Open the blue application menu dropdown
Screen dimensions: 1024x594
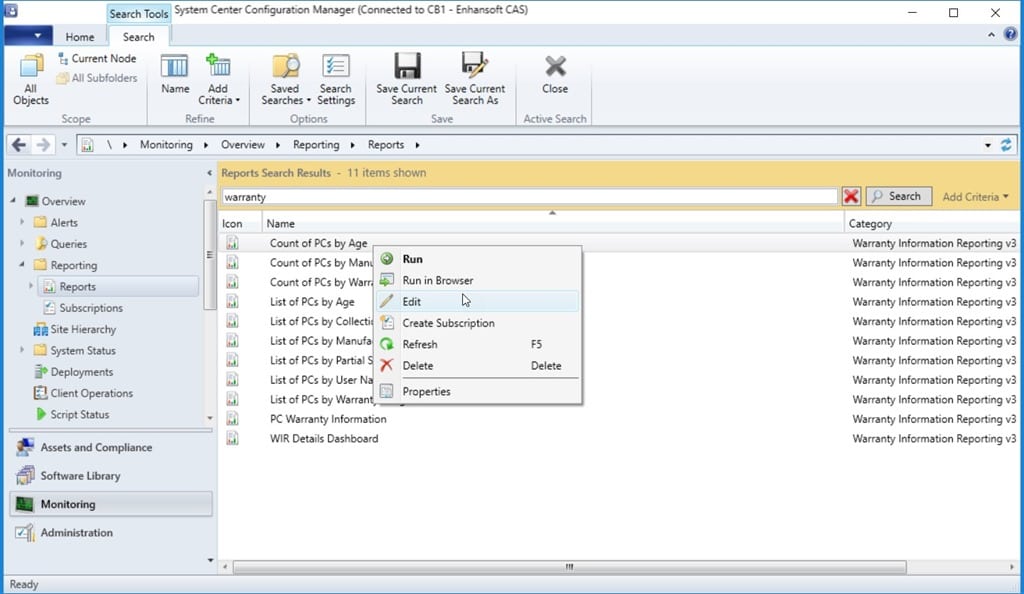28,36
